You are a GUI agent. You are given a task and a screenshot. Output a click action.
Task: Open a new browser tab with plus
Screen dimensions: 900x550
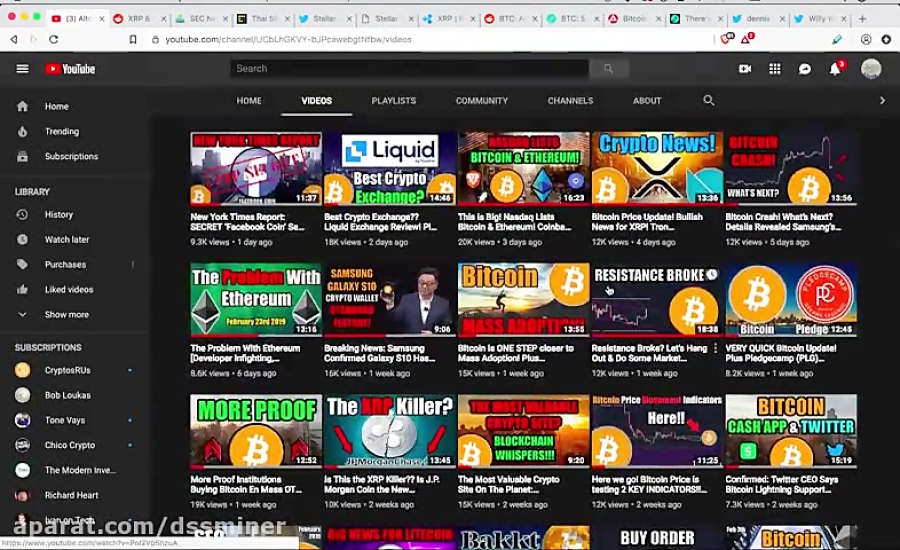pyautogui.click(x=862, y=18)
